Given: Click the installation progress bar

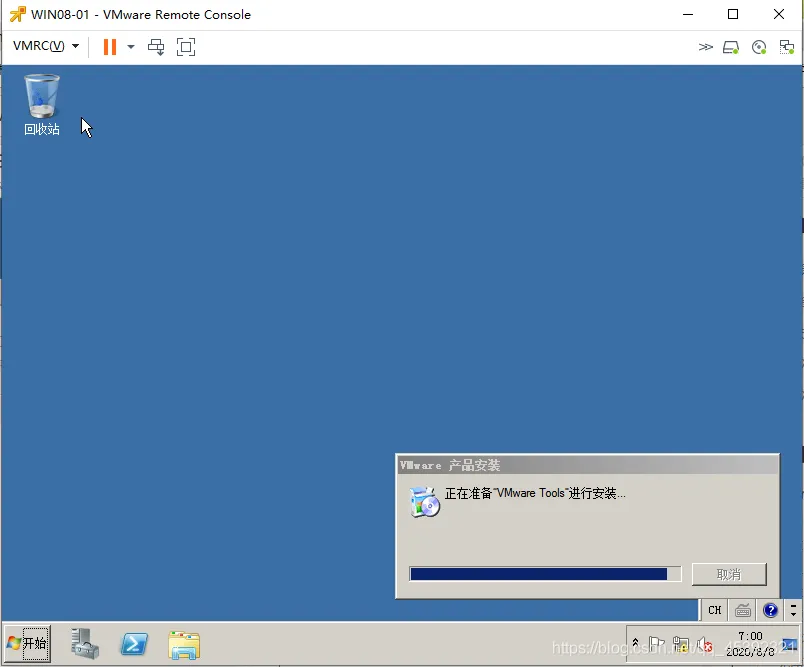Looking at the screenshot, I should (x=545, y=574).
